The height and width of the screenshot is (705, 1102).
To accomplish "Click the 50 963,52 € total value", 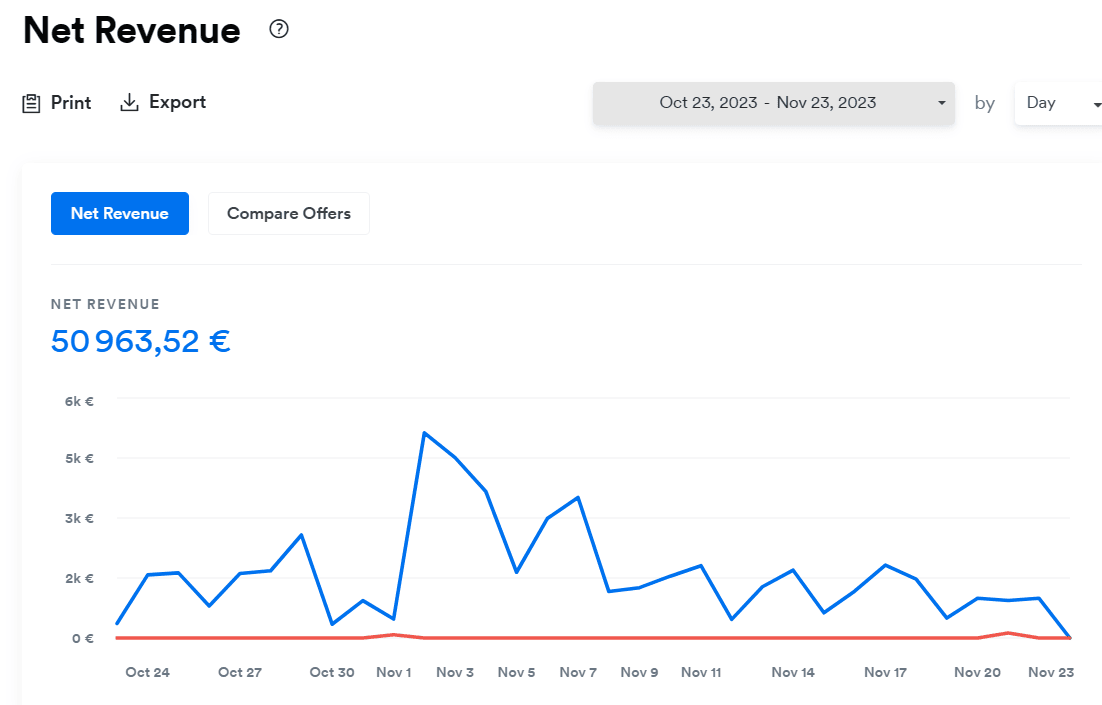I will coord(141,342).
